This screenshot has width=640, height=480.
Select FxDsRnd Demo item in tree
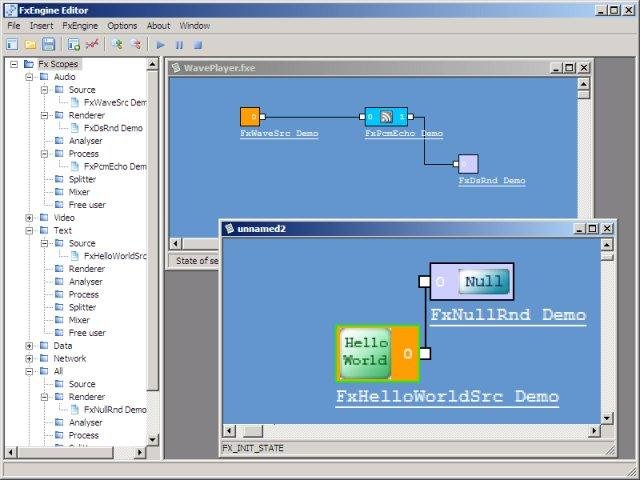point(113,128)
